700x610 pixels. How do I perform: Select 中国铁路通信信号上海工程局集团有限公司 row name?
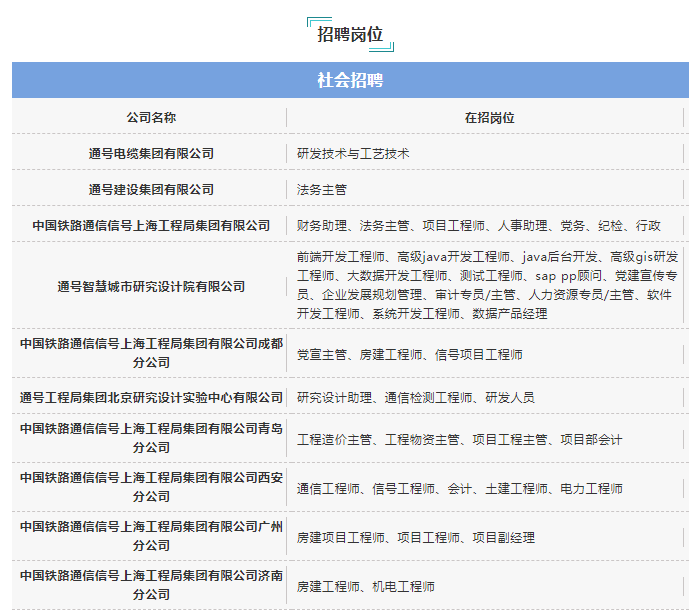tap(151, 226)
